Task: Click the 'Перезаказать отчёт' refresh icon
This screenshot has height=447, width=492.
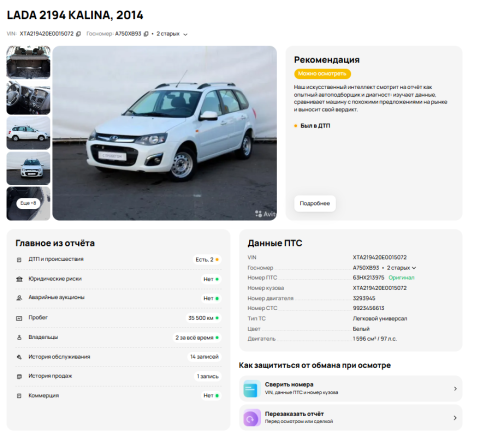Action: [x=252, y=418]
